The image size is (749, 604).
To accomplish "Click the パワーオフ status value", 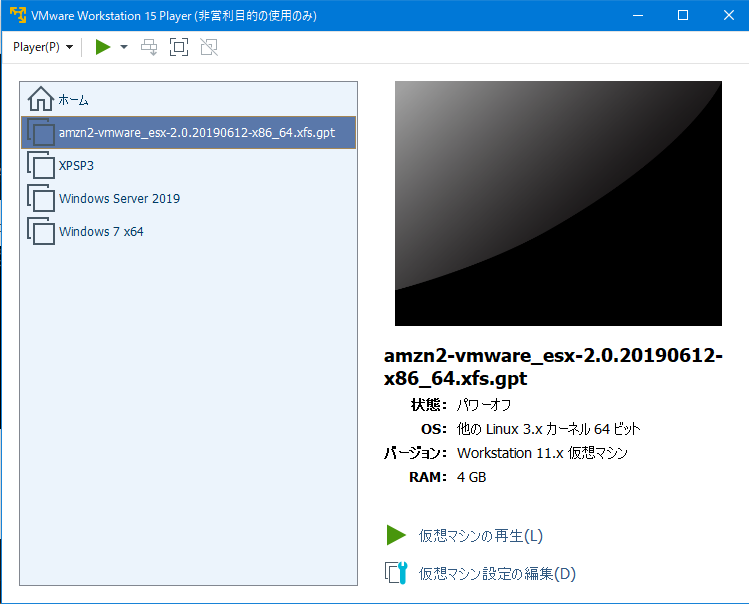I will click(483, 405).
